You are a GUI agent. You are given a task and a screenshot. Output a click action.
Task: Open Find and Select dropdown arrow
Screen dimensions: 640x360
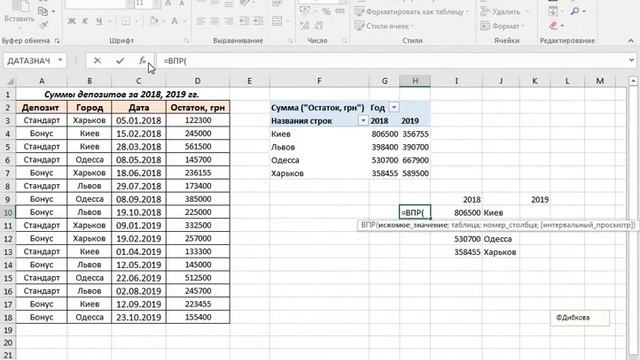[x=584, y=11]
